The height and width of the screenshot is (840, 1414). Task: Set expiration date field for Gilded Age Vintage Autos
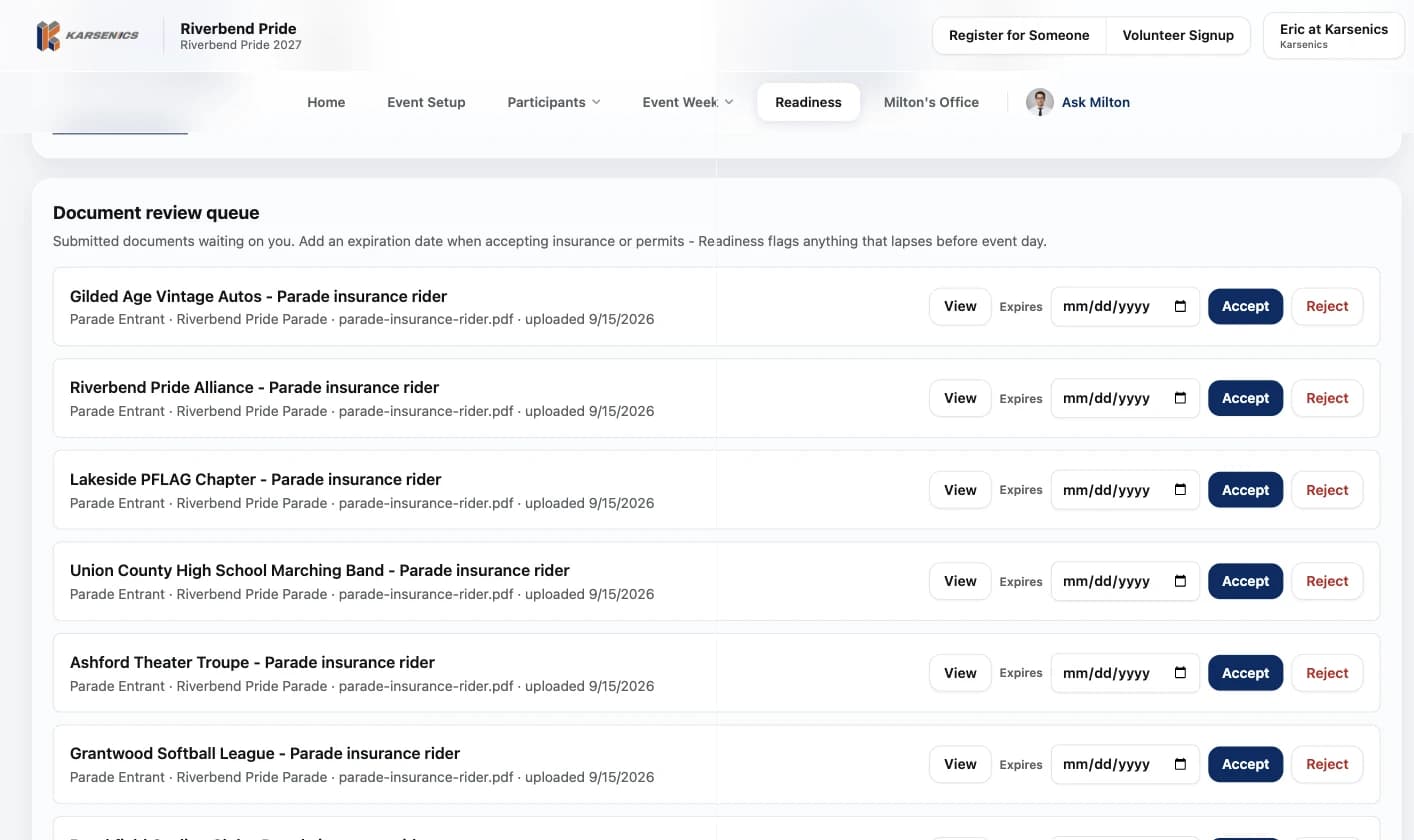click(1125, 307)
